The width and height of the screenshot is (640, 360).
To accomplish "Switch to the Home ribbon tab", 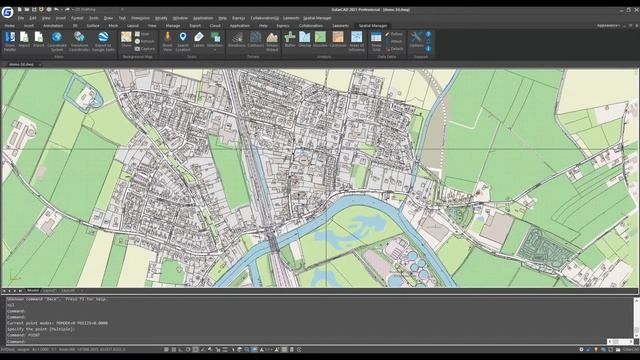I will pos(9,26).
